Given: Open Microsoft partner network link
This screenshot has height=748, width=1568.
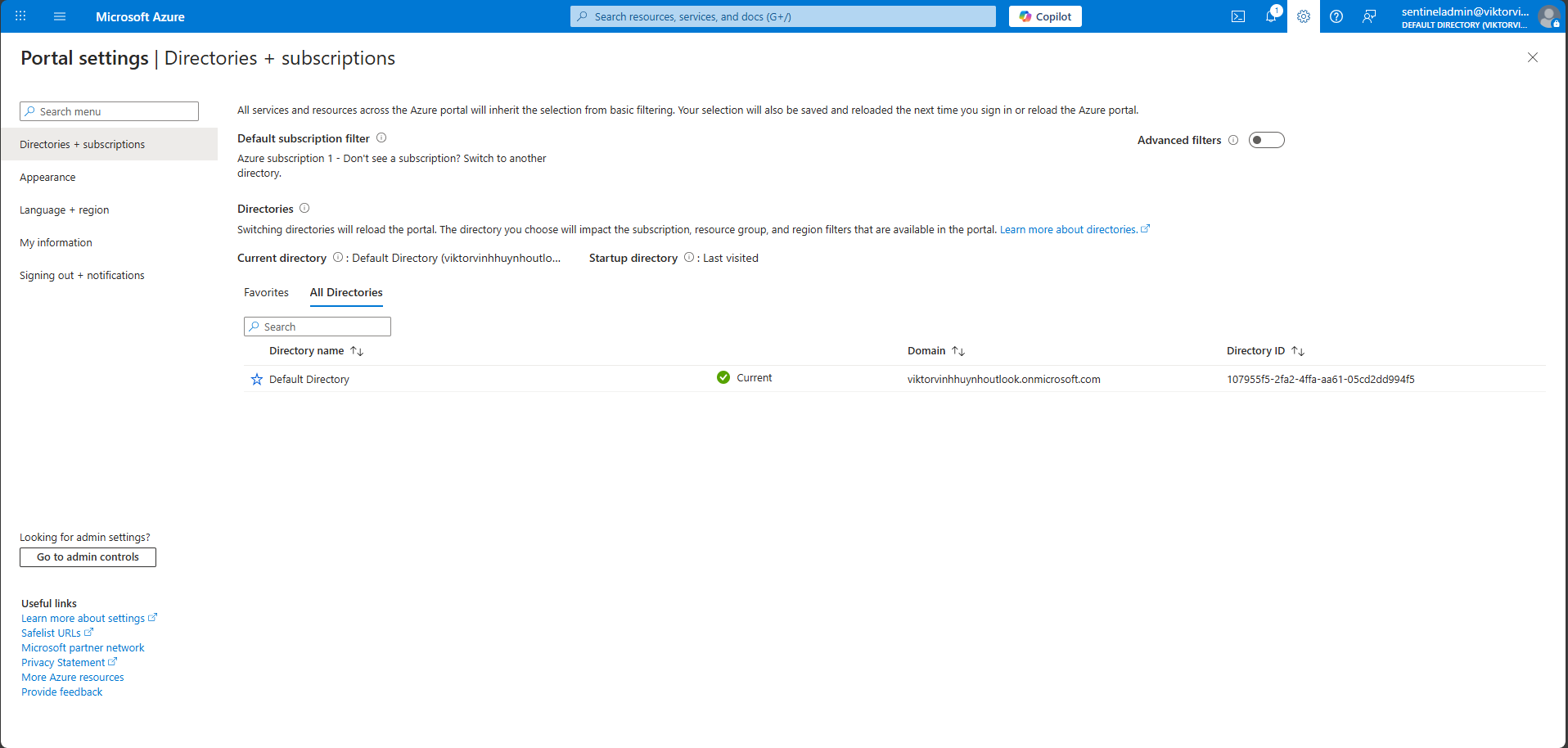Looking at the screenshot, I should pyautogui.click(x=83, y=648).
